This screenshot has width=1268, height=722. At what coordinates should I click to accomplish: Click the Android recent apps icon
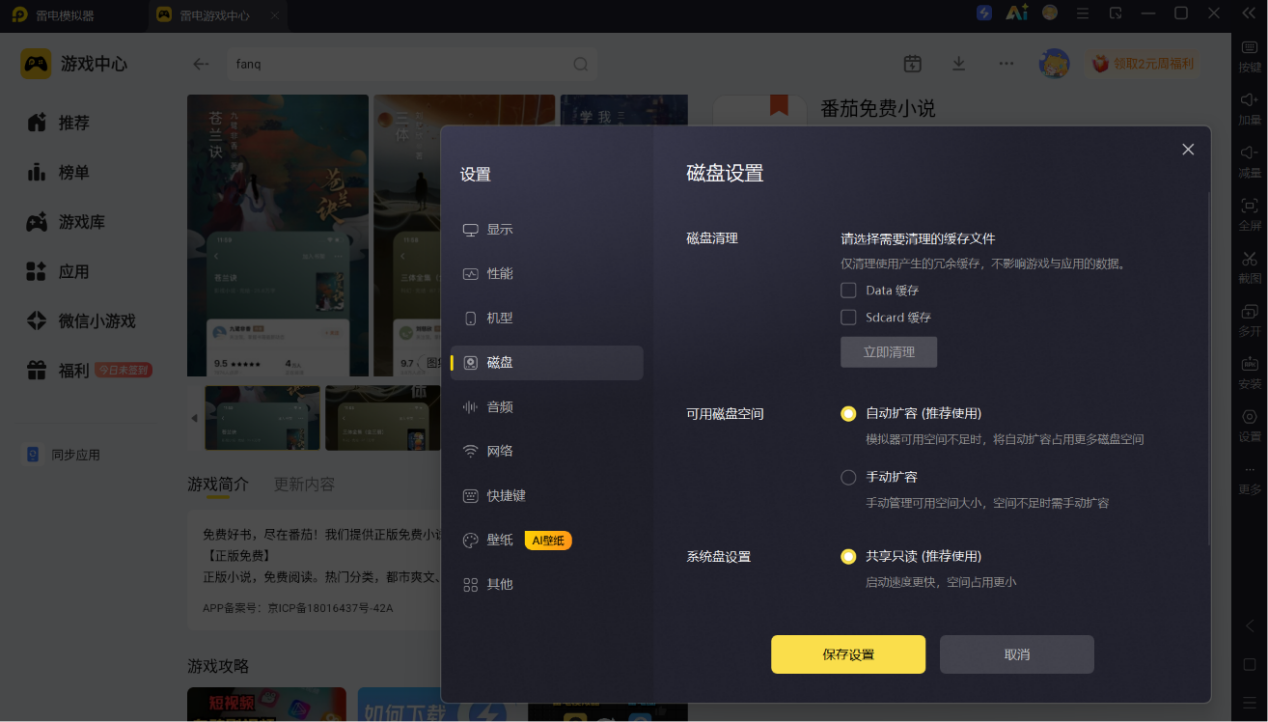coord(1249,703)
